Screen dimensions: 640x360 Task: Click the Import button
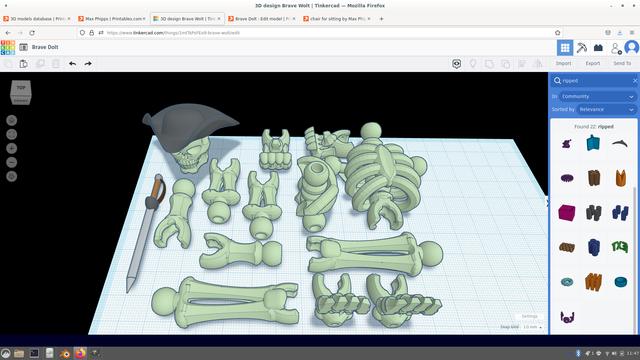coord(563,63)
